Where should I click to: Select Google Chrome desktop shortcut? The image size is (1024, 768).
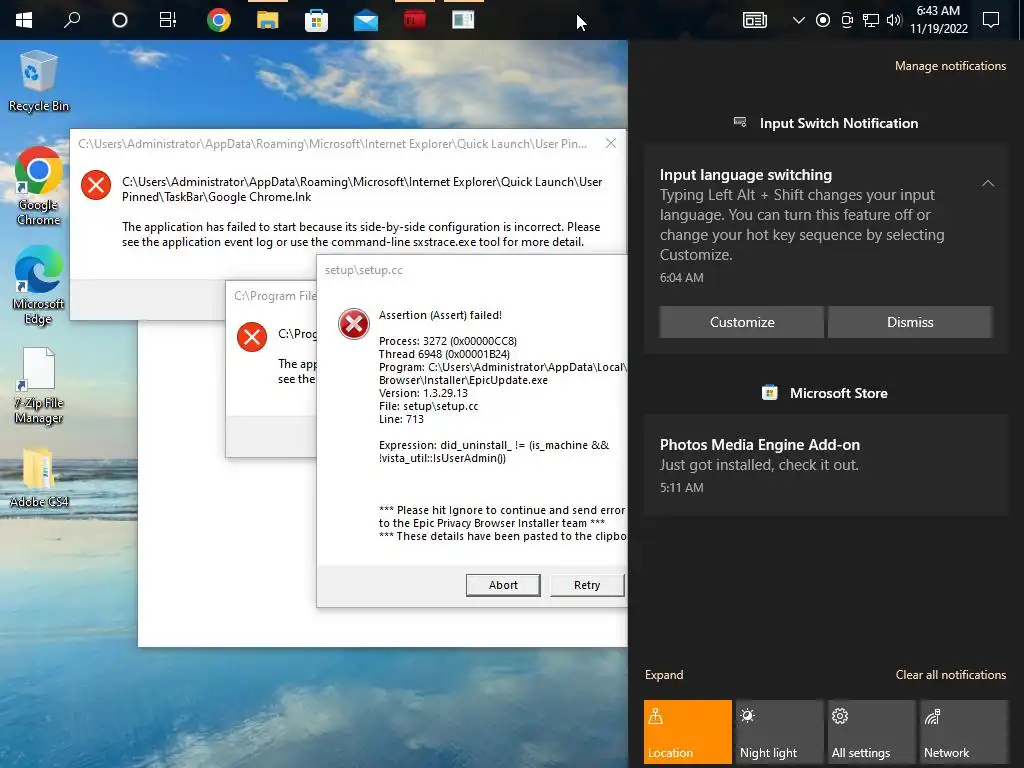tap(39, 187)
